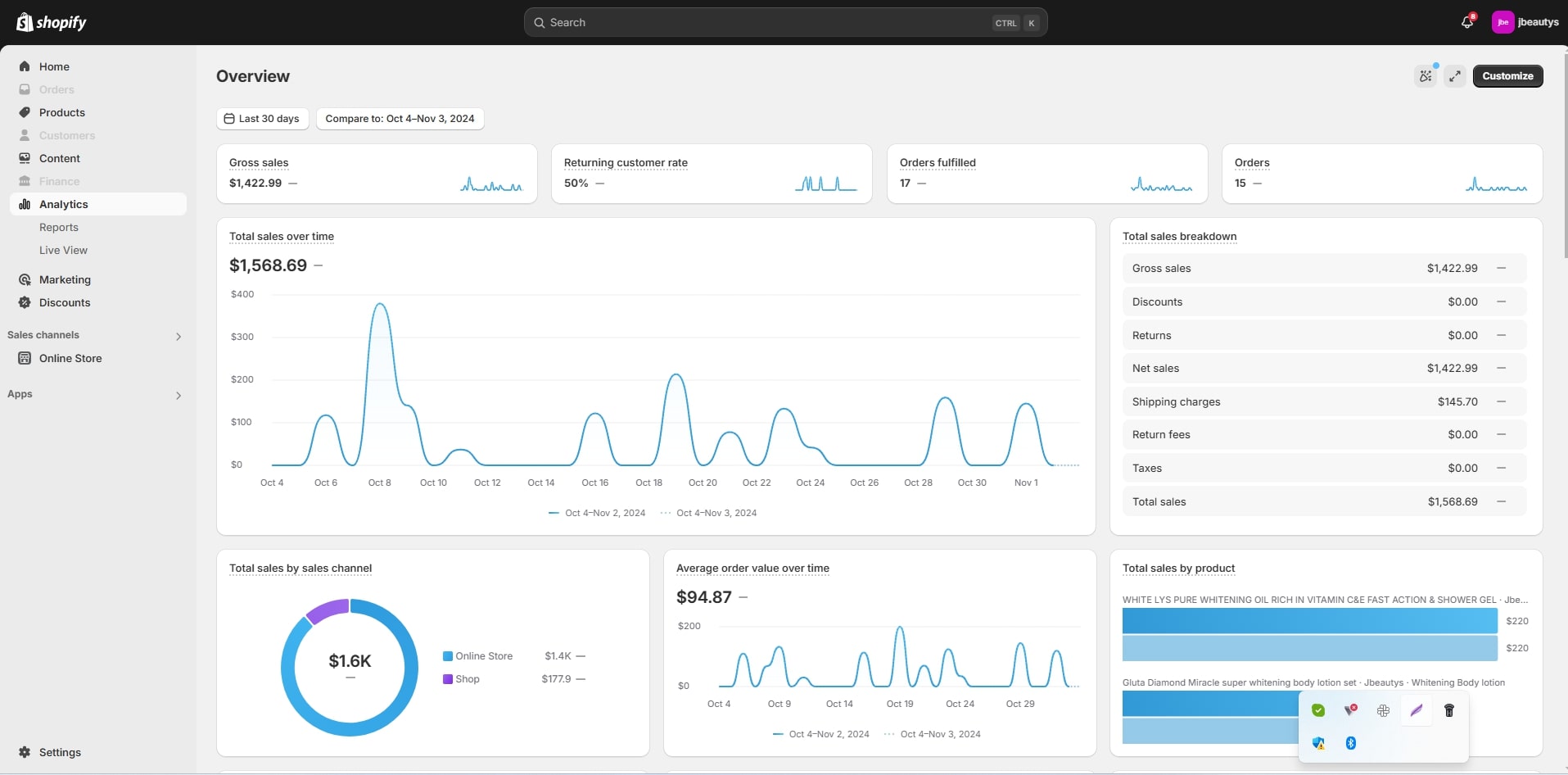Open Settings via the gear icon
This screenshot has height=775, width=1568.
tap(25, 752)
